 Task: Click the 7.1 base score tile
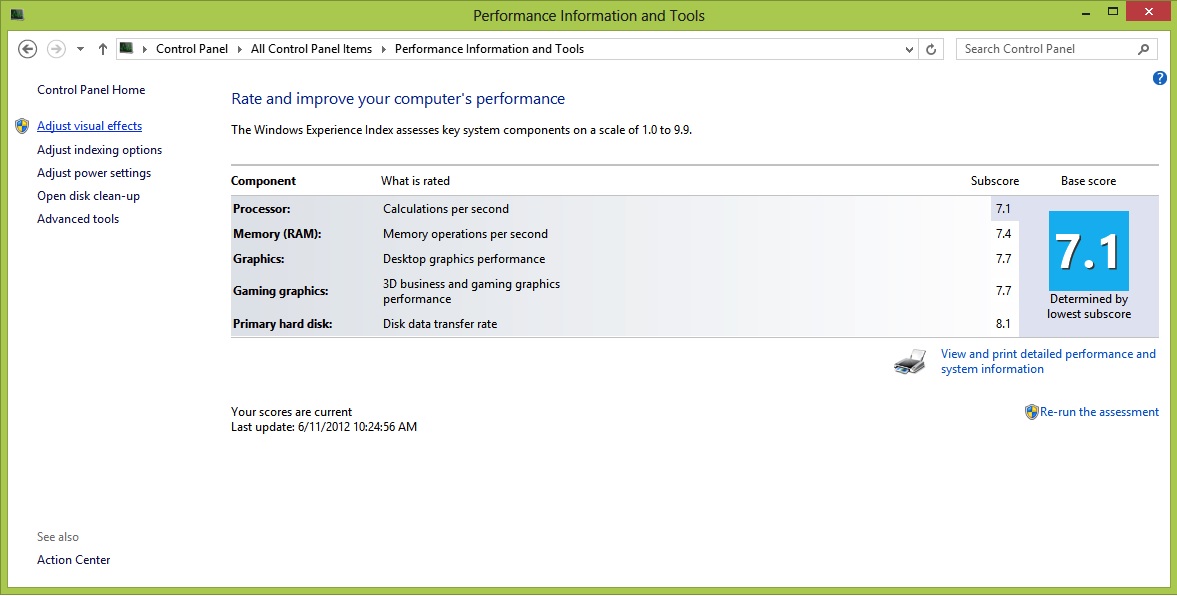1088,251
